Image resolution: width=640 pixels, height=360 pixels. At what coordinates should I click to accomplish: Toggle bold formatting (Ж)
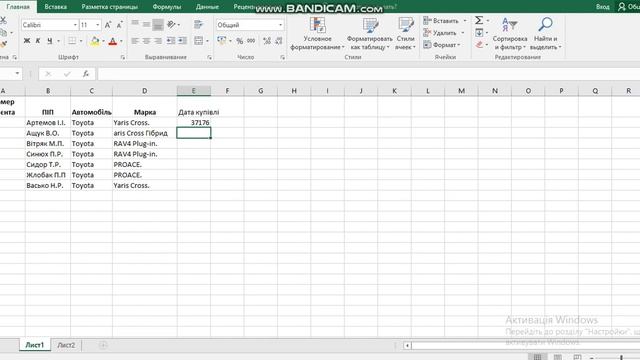coord(27,41)
